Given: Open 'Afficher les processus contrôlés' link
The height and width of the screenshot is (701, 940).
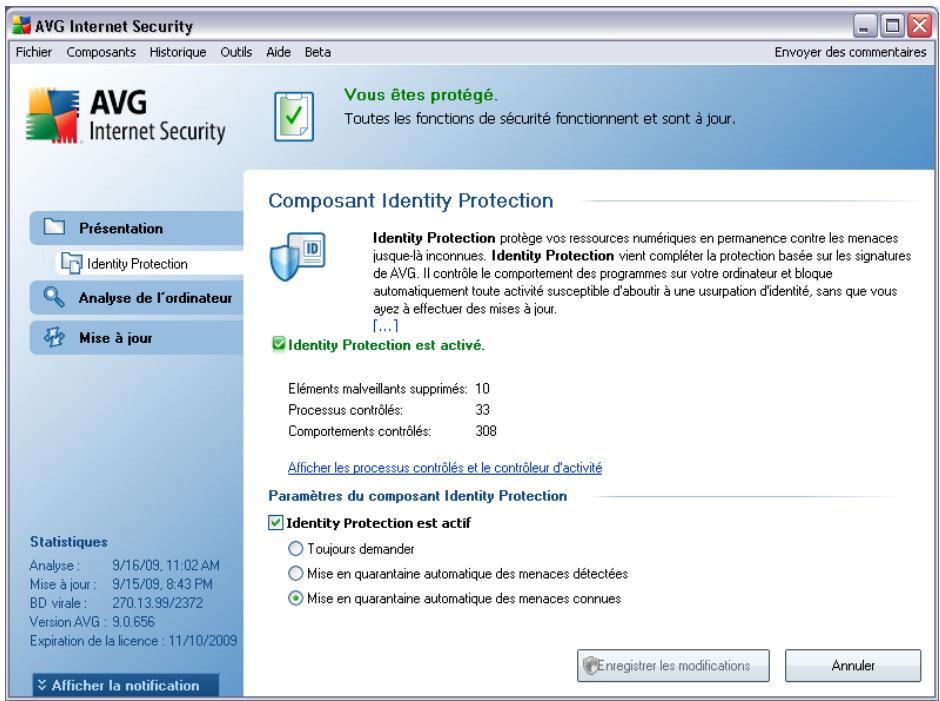Looking at the screenshot, I should (445, 468).
